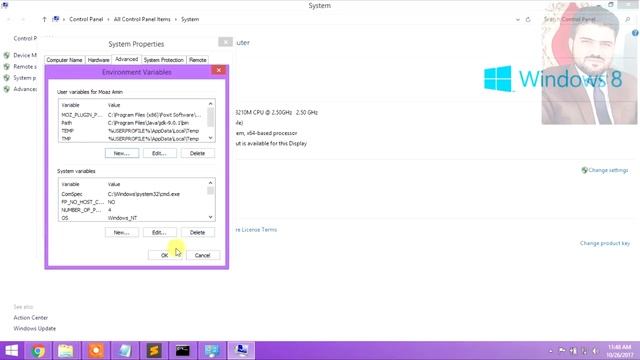Open the Remote tab
640x360 pixels.
coord(198,60)
